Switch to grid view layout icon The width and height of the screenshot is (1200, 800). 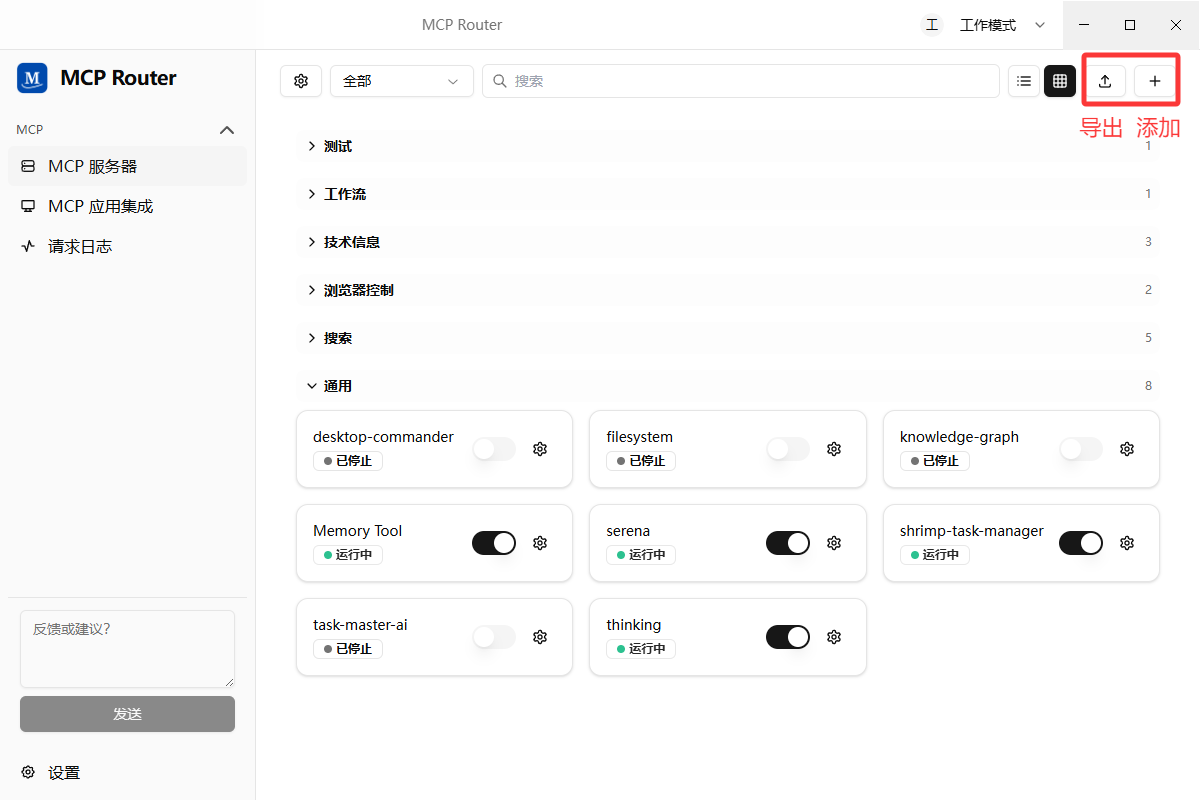tap(1060, 81)
